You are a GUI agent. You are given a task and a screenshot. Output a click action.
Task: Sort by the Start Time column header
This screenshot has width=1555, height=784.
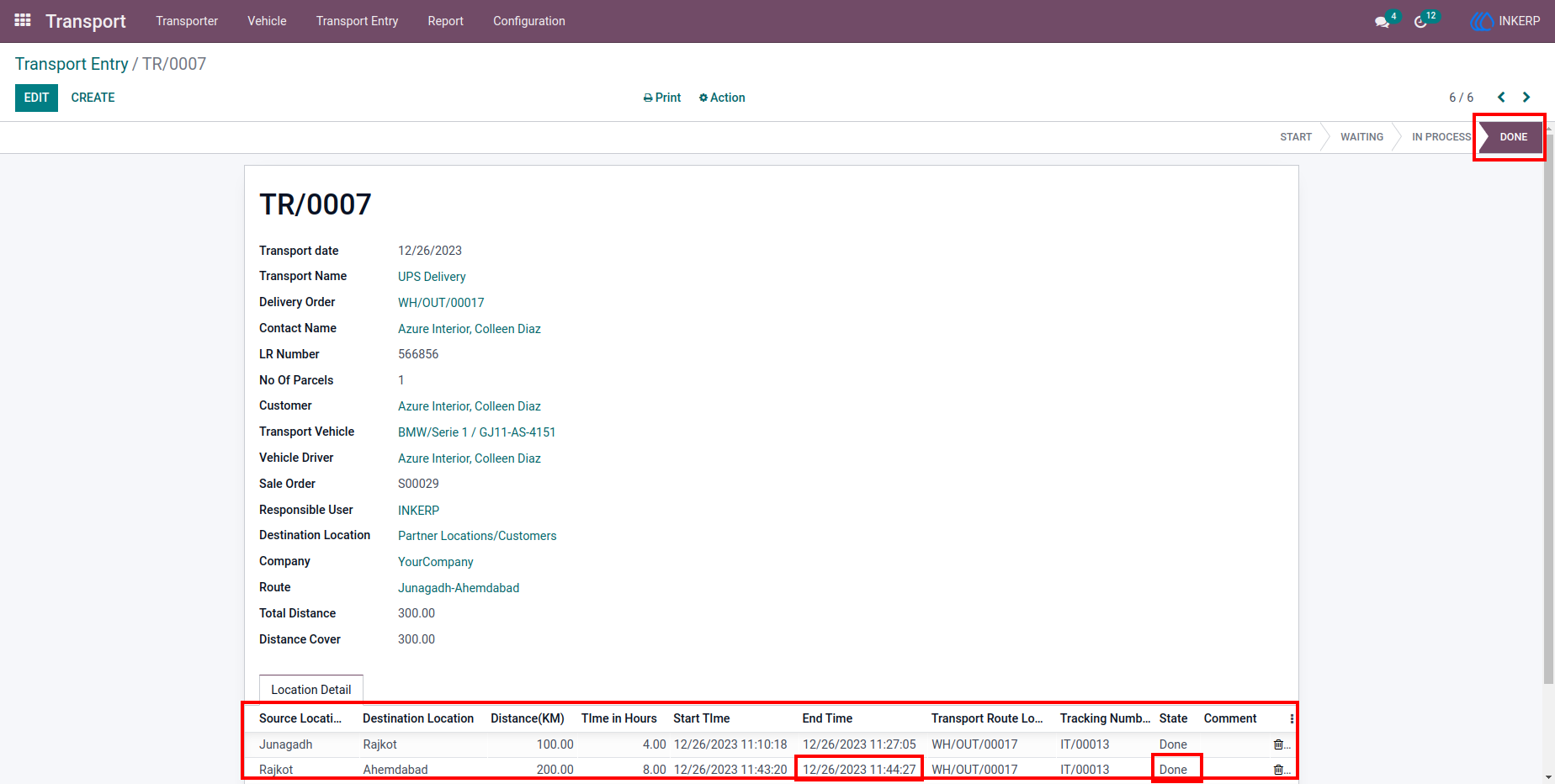[x=701, y=718]
